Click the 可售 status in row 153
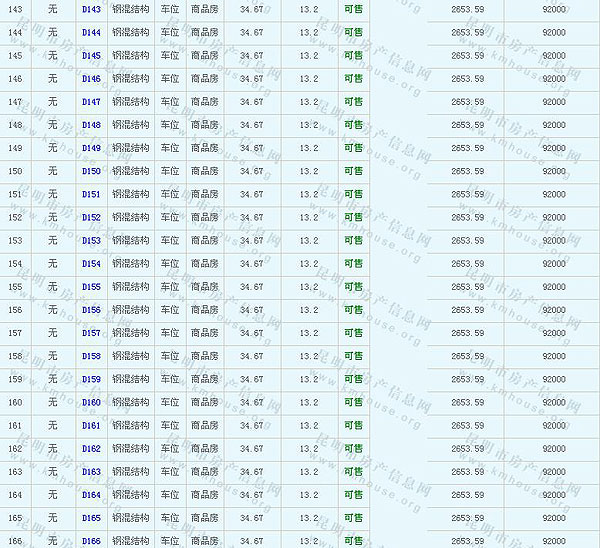This screenshot has height=548, width=600. [353, 240]
